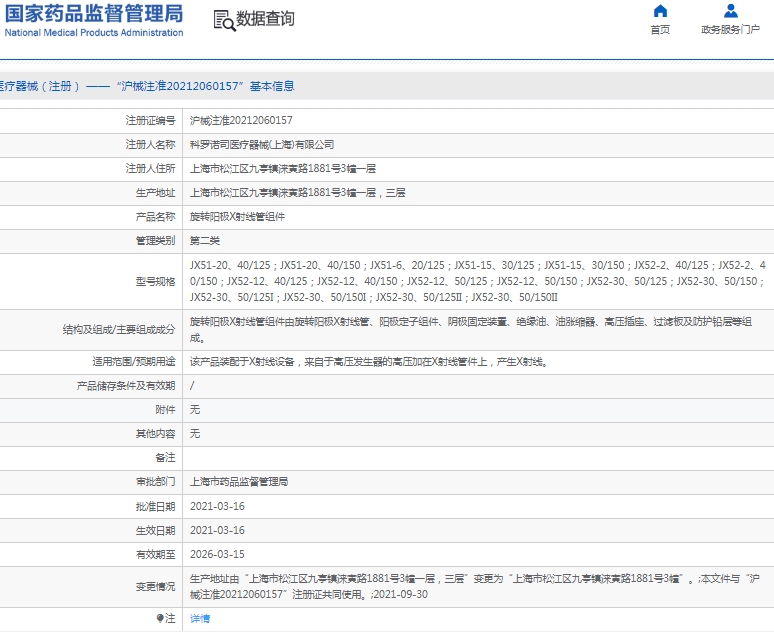Click the 生效日期 value 2021-03-16
The image size is (774, 632).
[217, 530]
